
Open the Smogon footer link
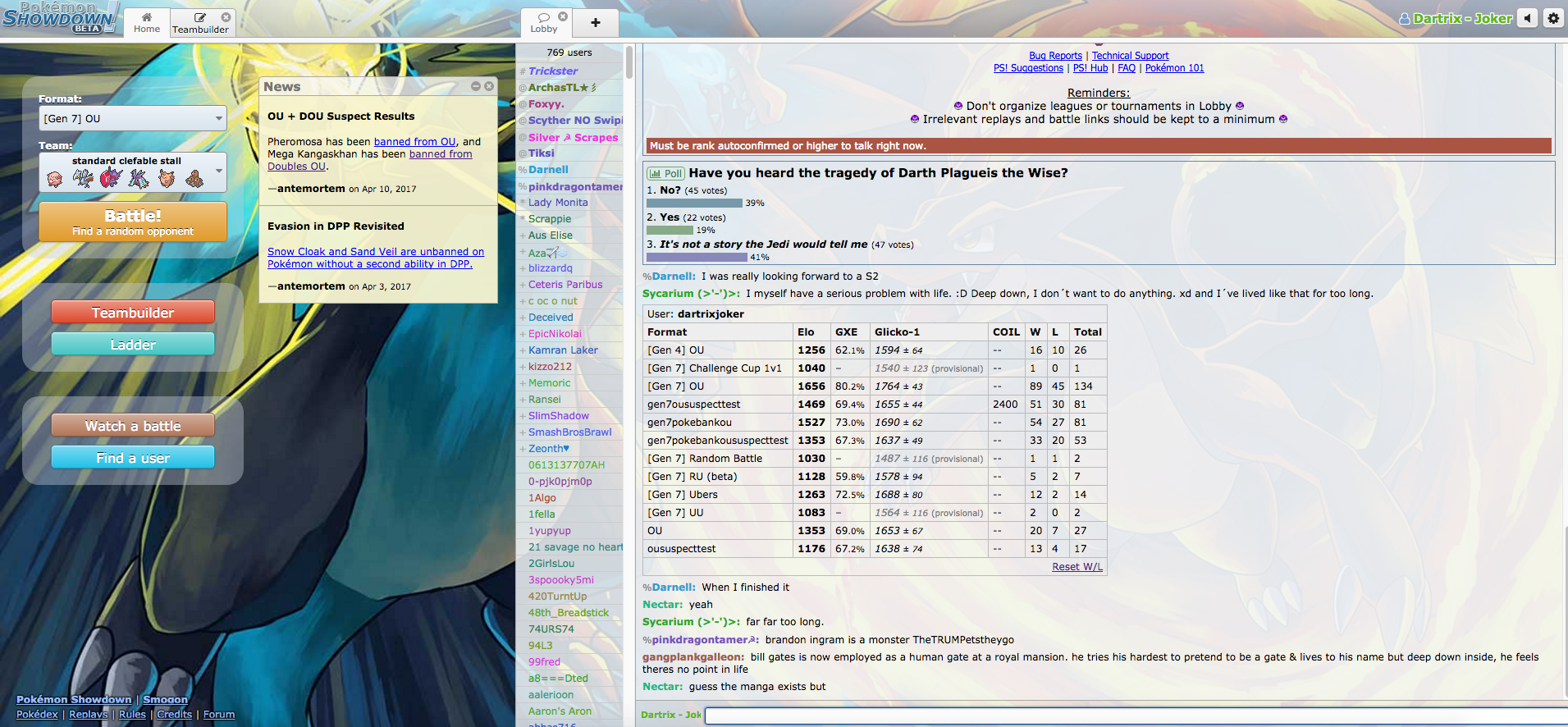pos(165,700)
